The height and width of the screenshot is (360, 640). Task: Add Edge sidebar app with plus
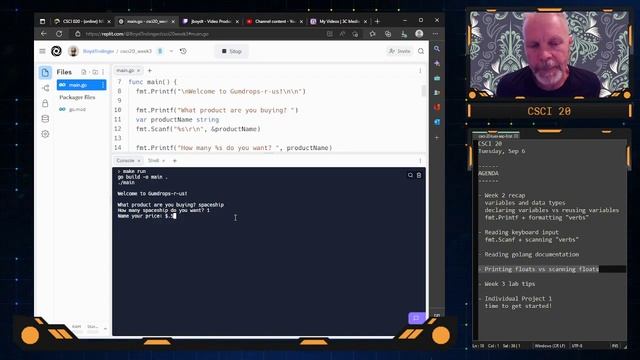click(437, 138)
